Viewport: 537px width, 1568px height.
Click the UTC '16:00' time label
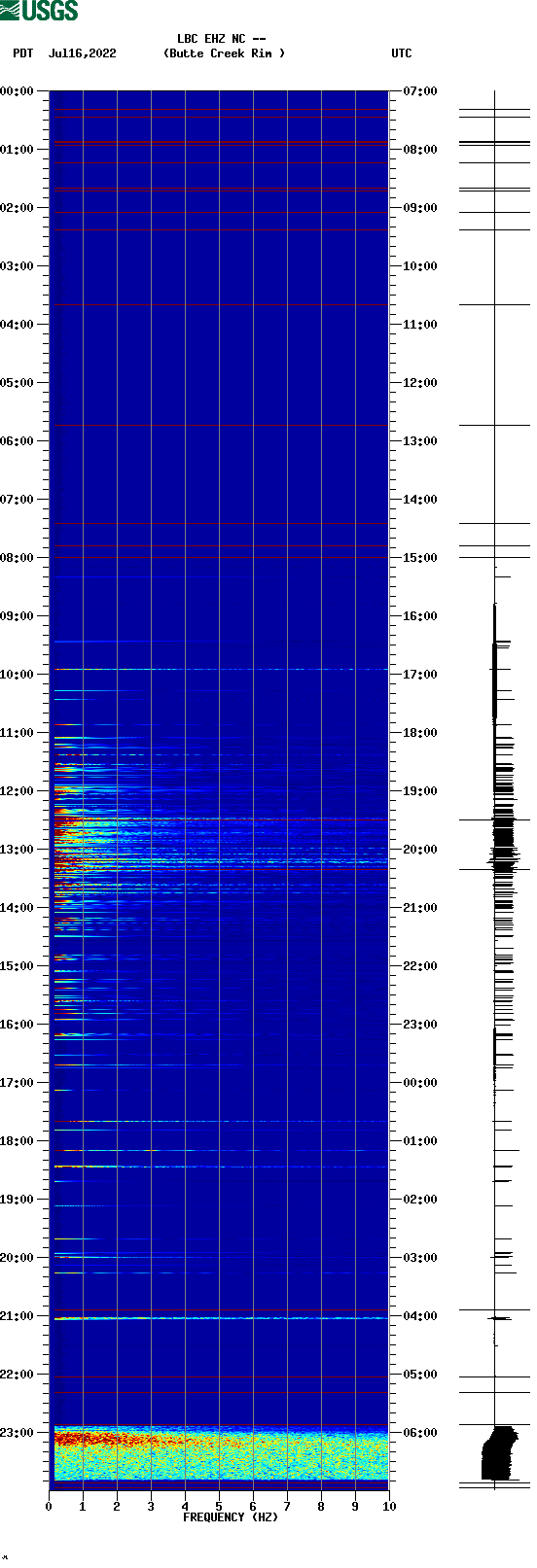[x=420, y=616]
